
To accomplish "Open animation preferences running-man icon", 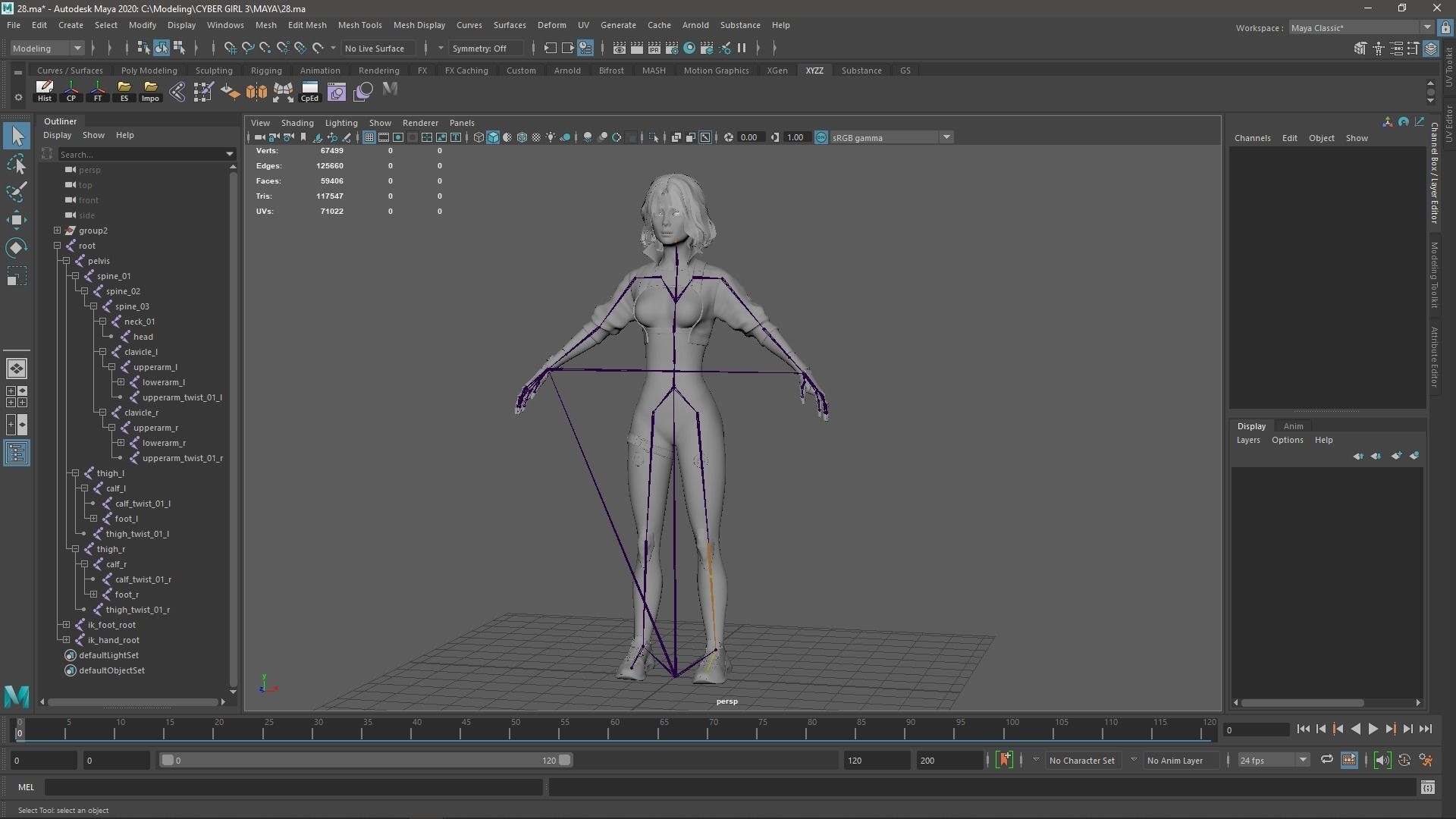I will 1426,760.
